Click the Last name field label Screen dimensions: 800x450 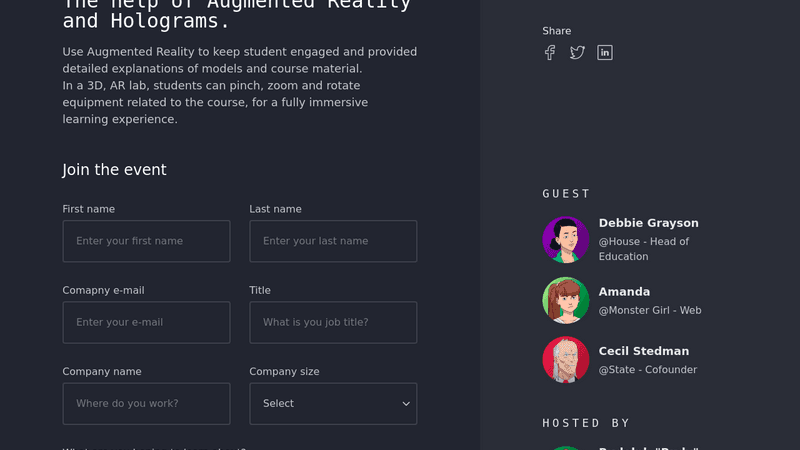point(275,209)
